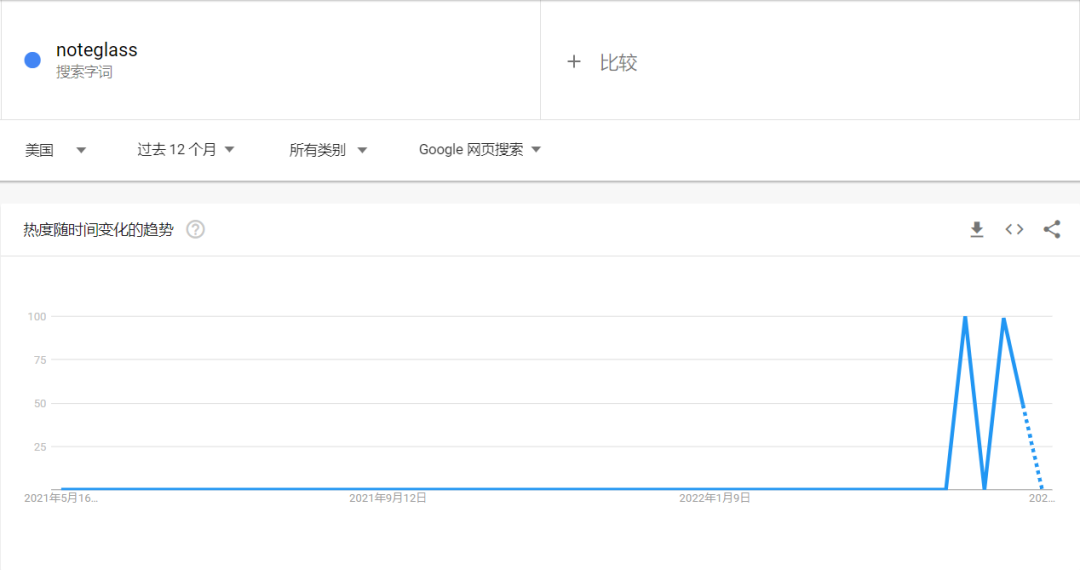
Task: Click the blue noteglass color dot
Action: (x=32, y=61)
